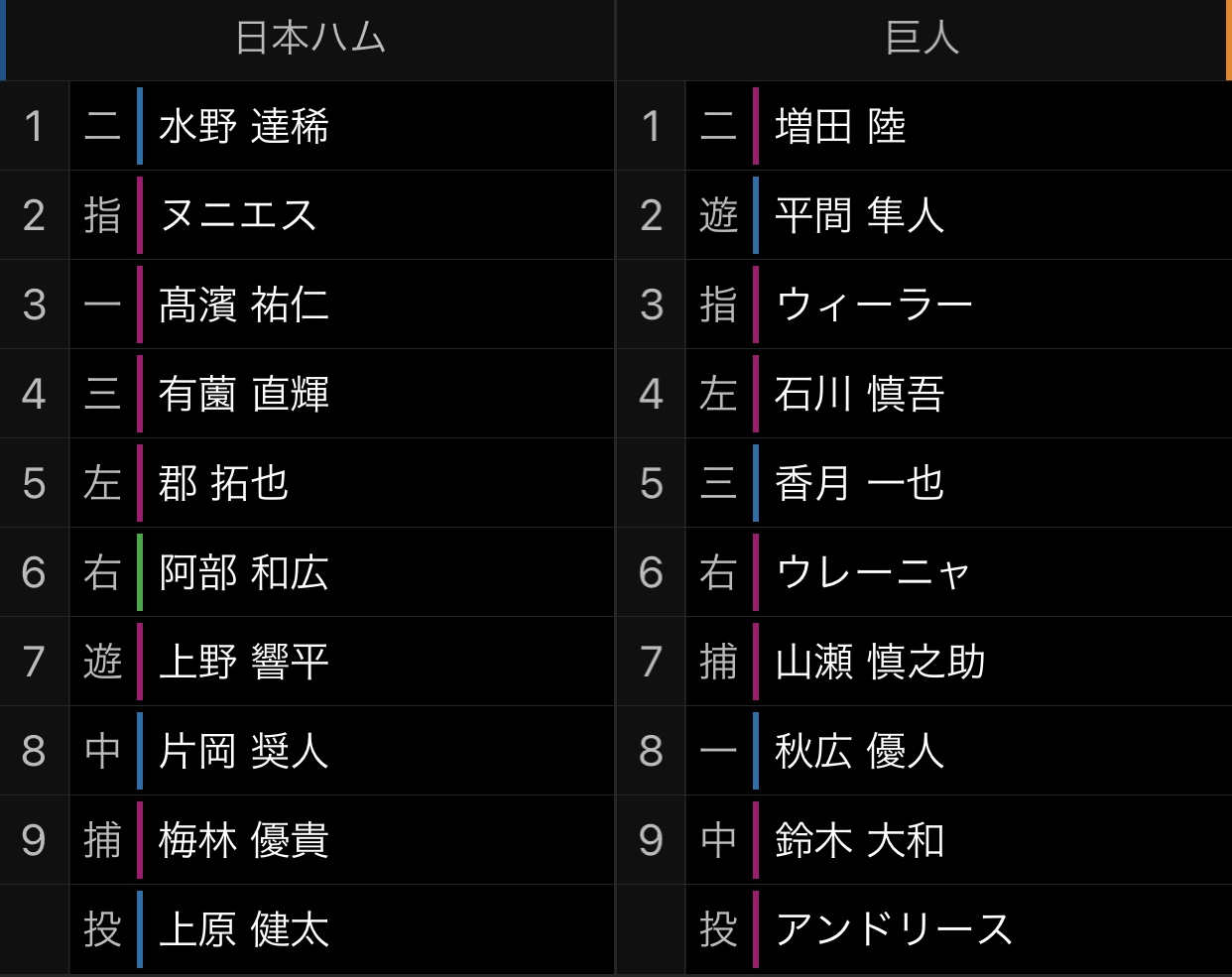Open player ウィーラー
Image resolution: width=1232 pixels, height=977 pixels.
pos(874,305)
